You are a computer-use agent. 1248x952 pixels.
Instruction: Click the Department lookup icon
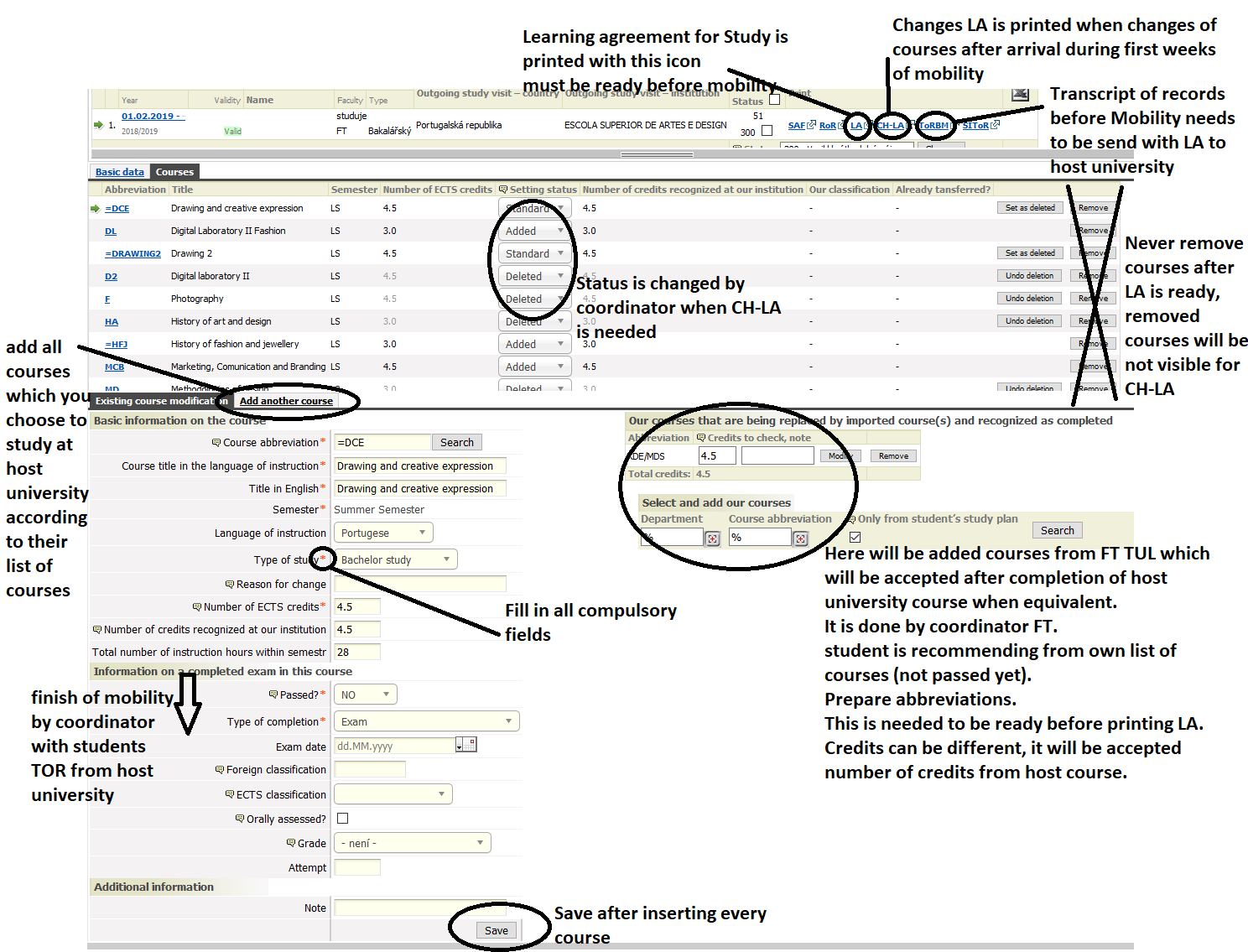point(713,538)
